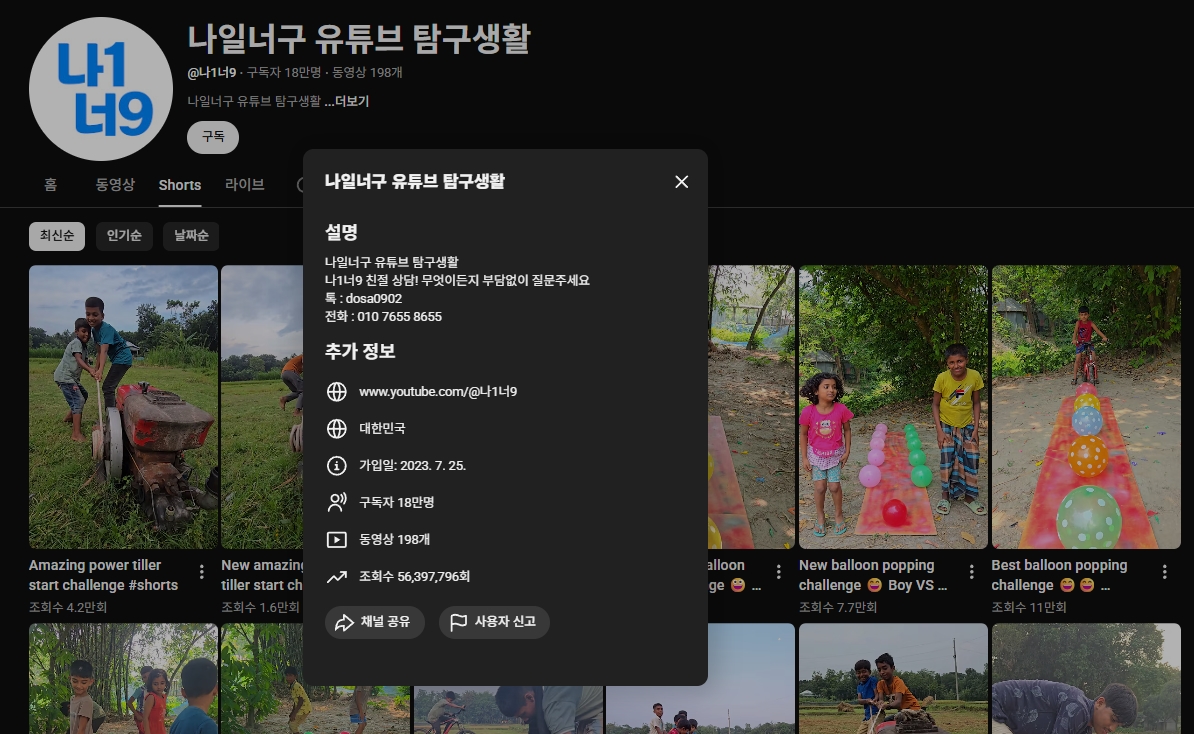
Task: Click the channel share arrow icon
Action: 344,622
